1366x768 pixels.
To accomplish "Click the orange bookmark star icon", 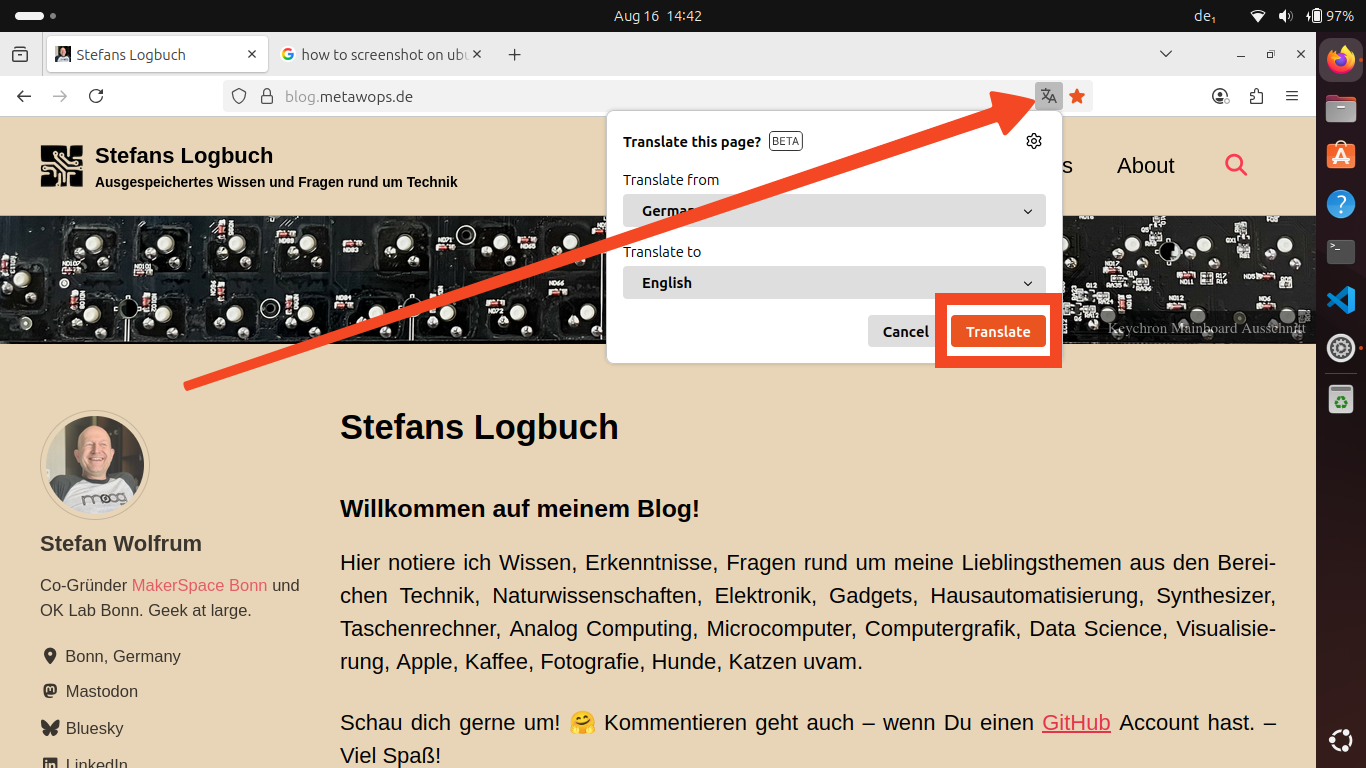I will click(x=1077, y=96).
